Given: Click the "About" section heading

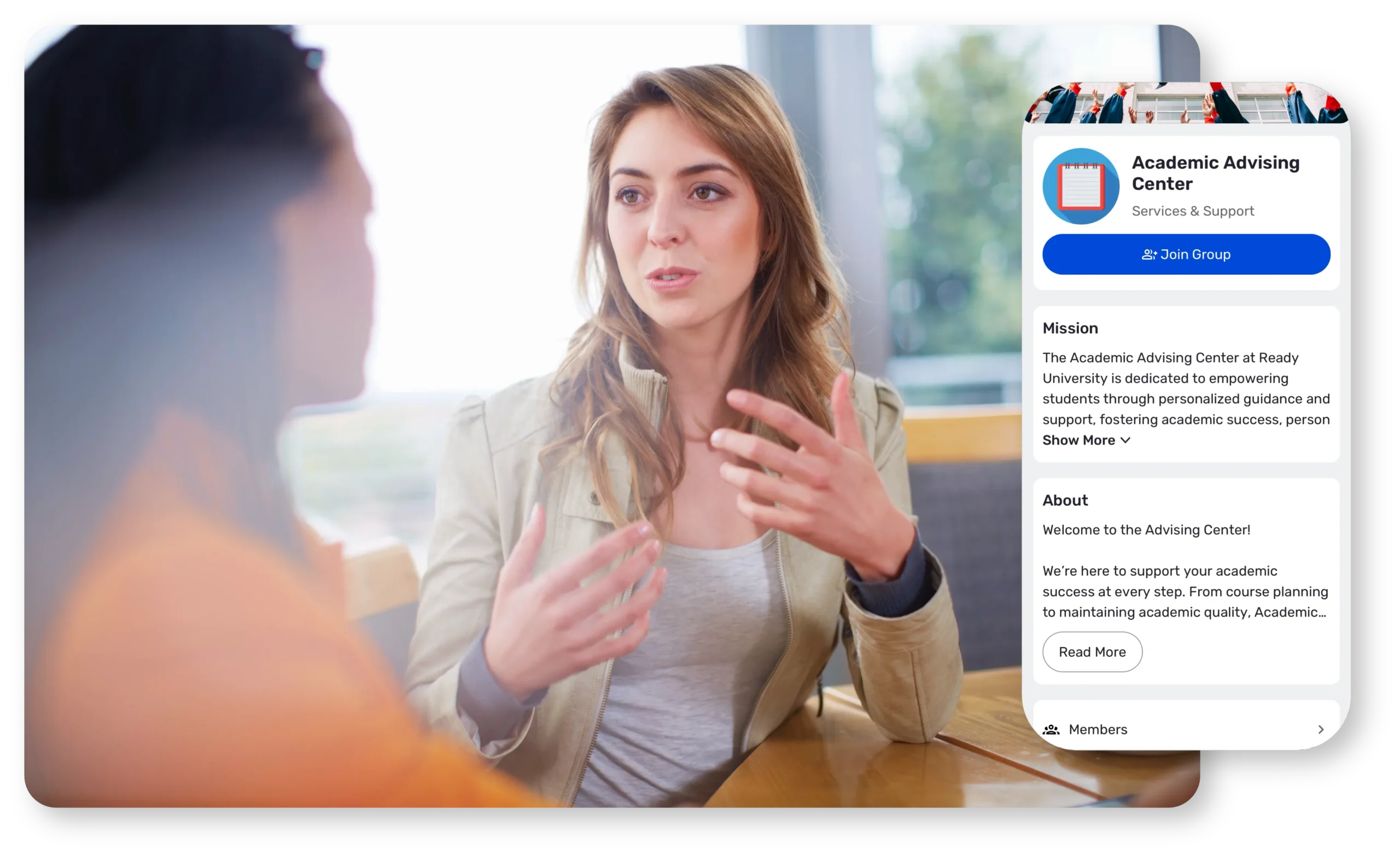Looking at the screenshot, I should 1065,501.
